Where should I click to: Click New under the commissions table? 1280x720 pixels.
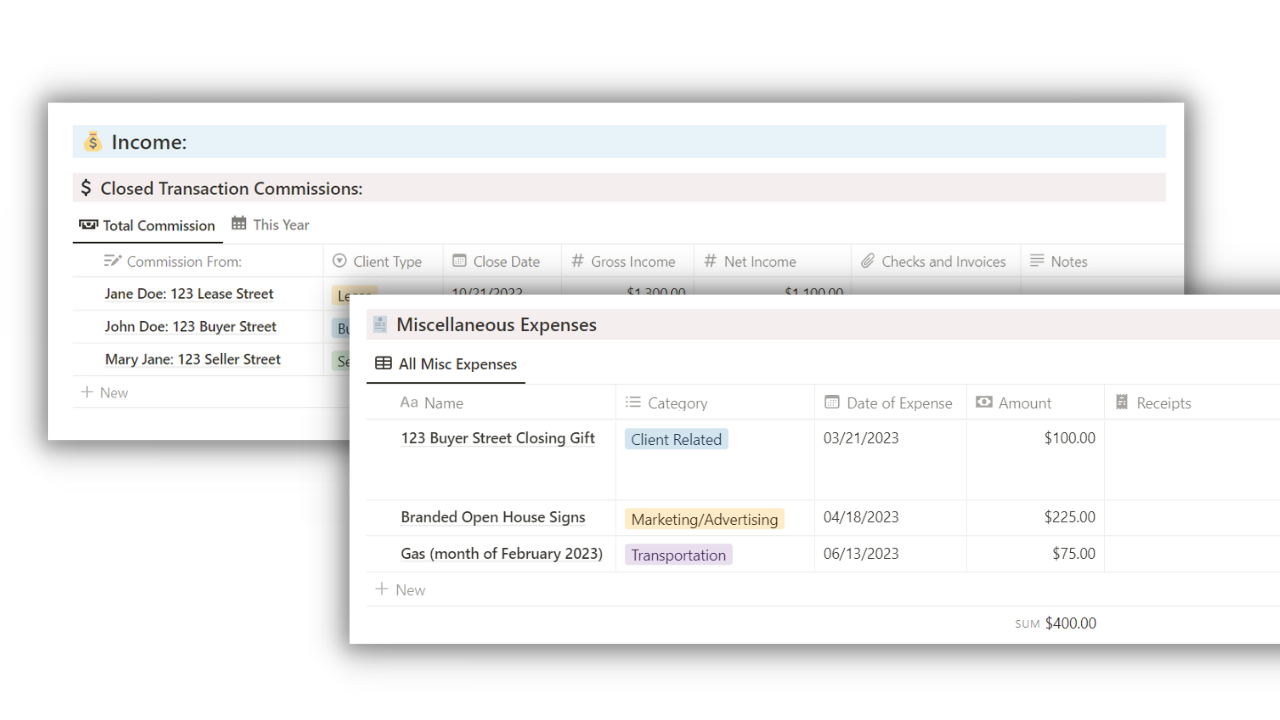coord(104,392)
